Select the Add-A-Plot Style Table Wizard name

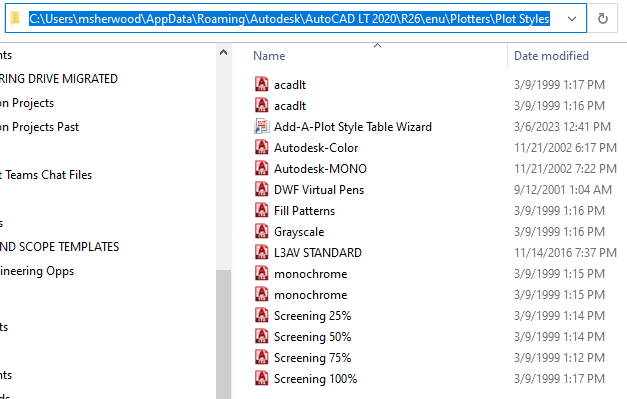(353, 127)
